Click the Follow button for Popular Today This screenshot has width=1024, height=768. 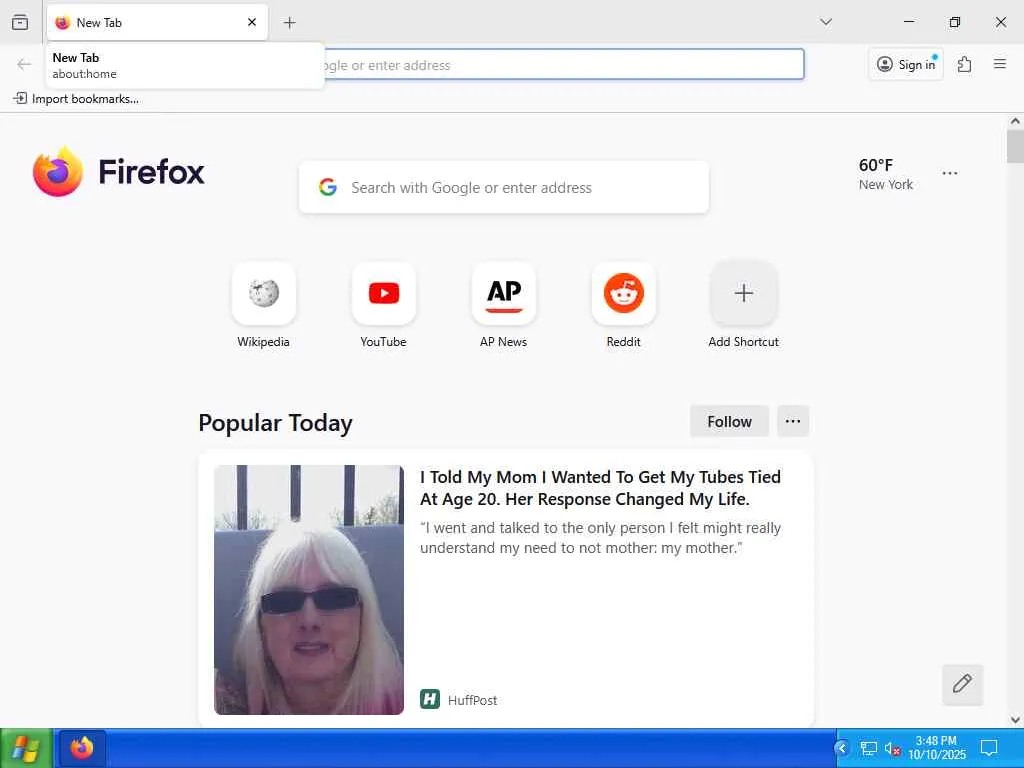729,421
